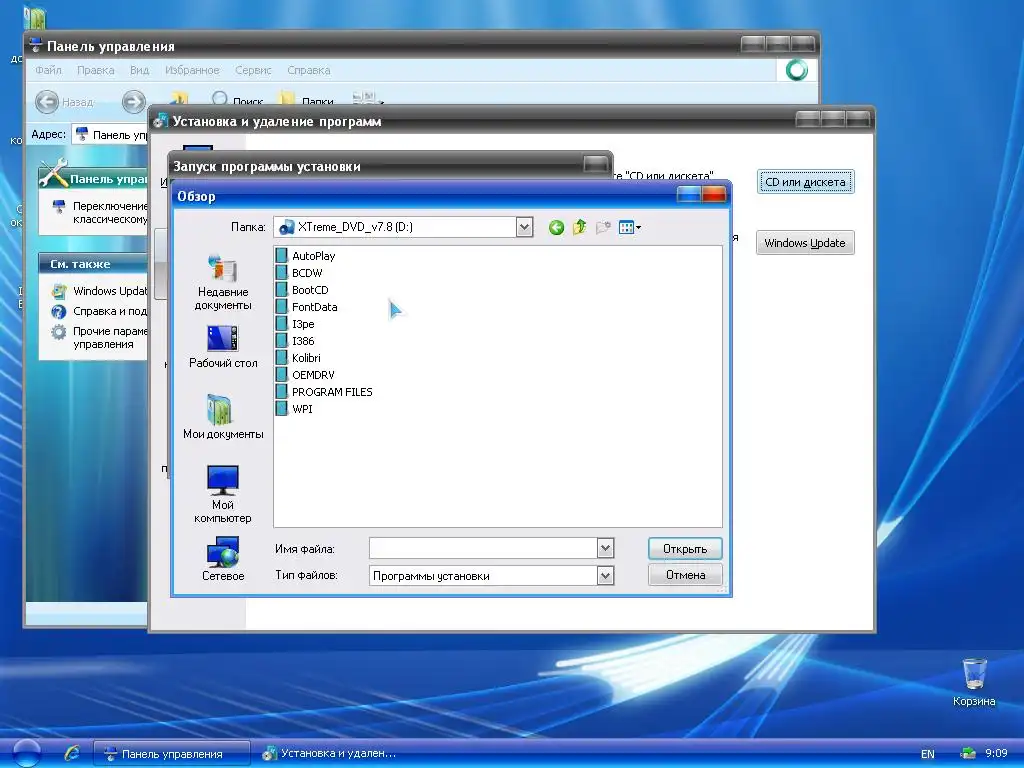
Task: Open Рабочий стол in places bar
Action: [223, 347]
